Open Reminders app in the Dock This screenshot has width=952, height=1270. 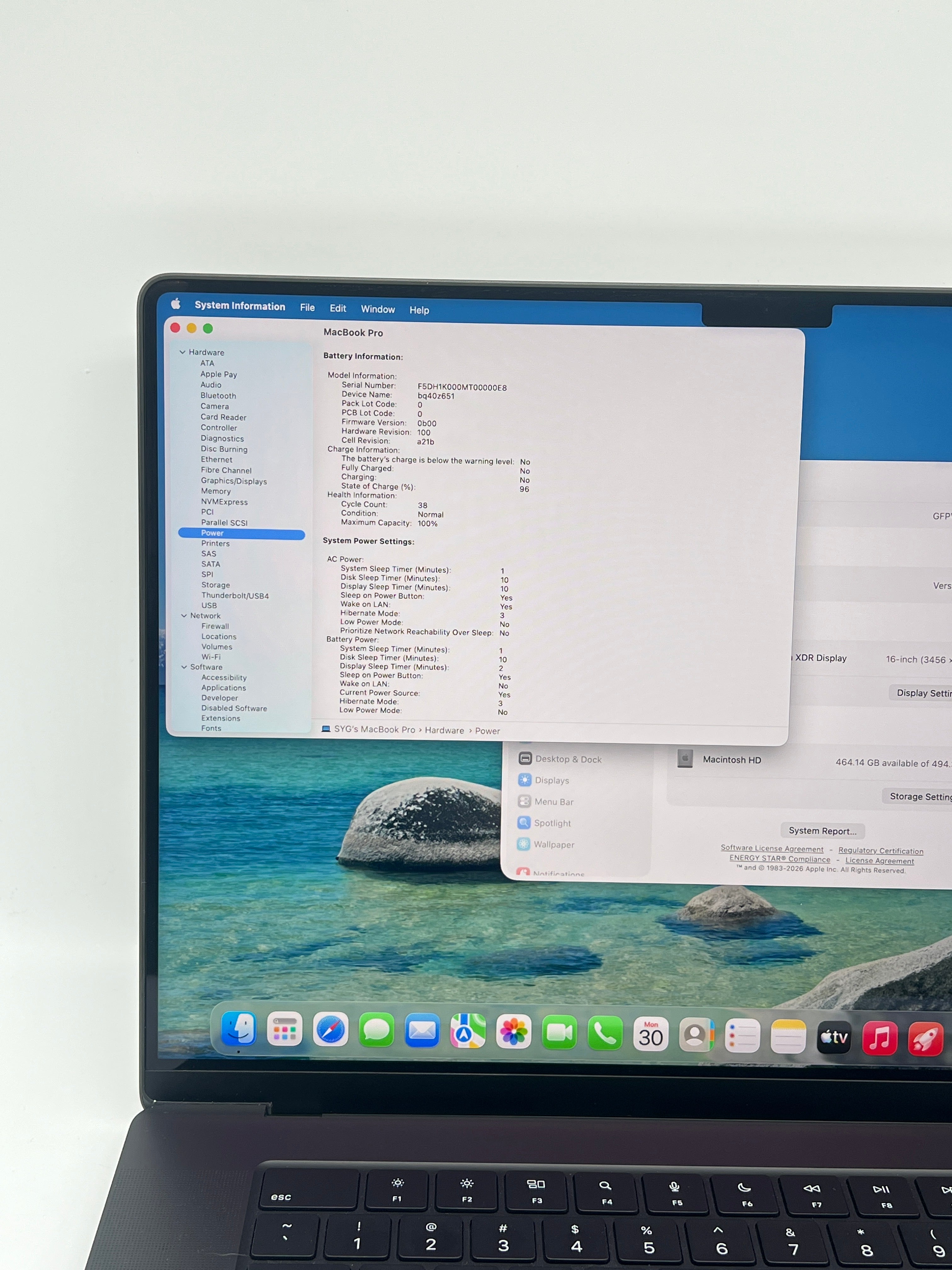pyautogui.click(x=743, y=1036)
